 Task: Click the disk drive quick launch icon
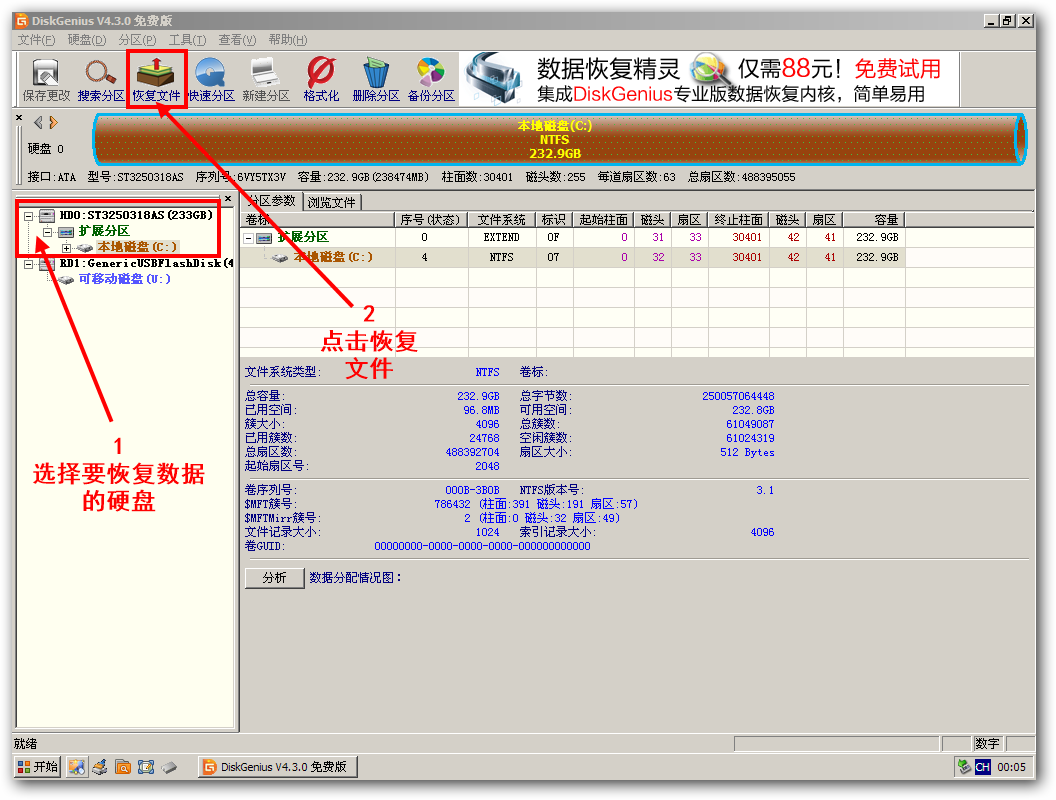tap(168, 766)
